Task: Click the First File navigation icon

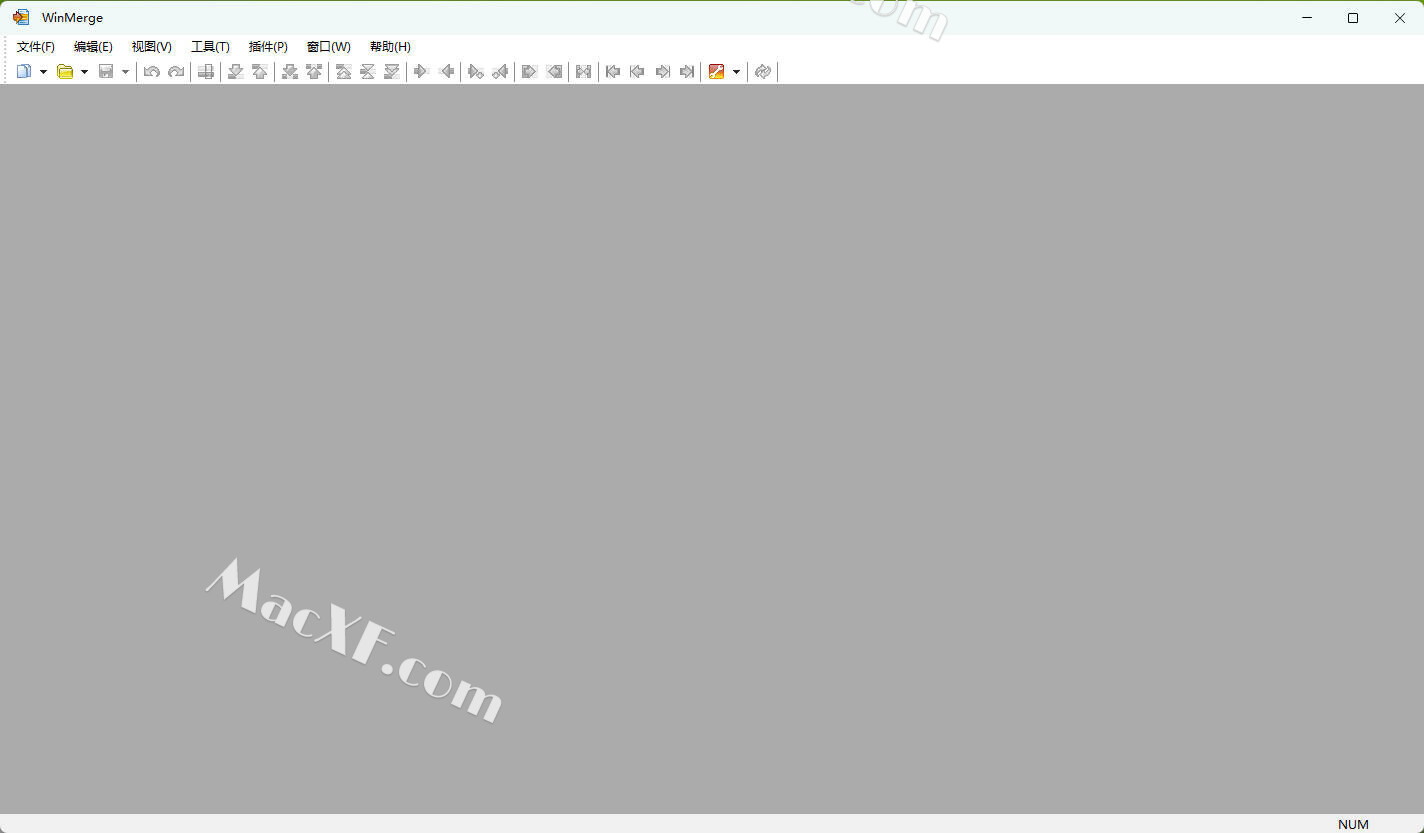Action: [614, 71]
